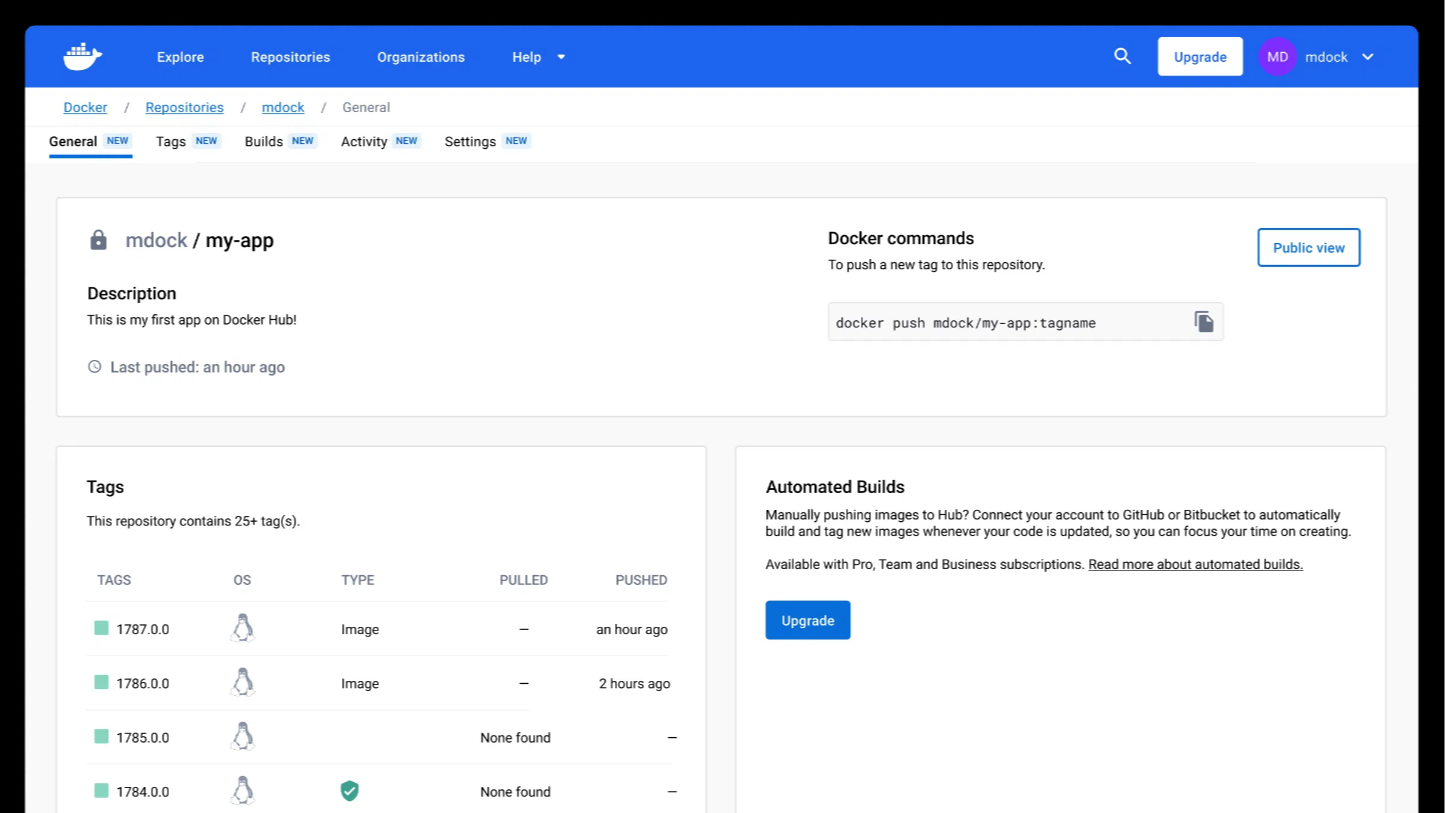
Task: Go to Repositories in the top navigation
Action: click(290, 57)
